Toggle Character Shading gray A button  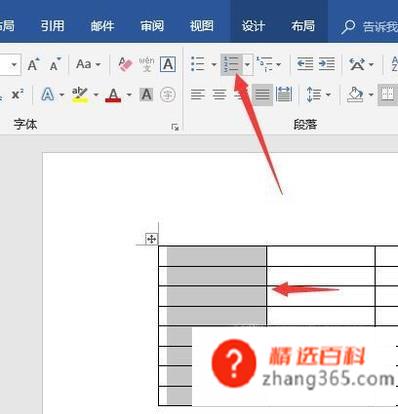(x=146, y=95)
